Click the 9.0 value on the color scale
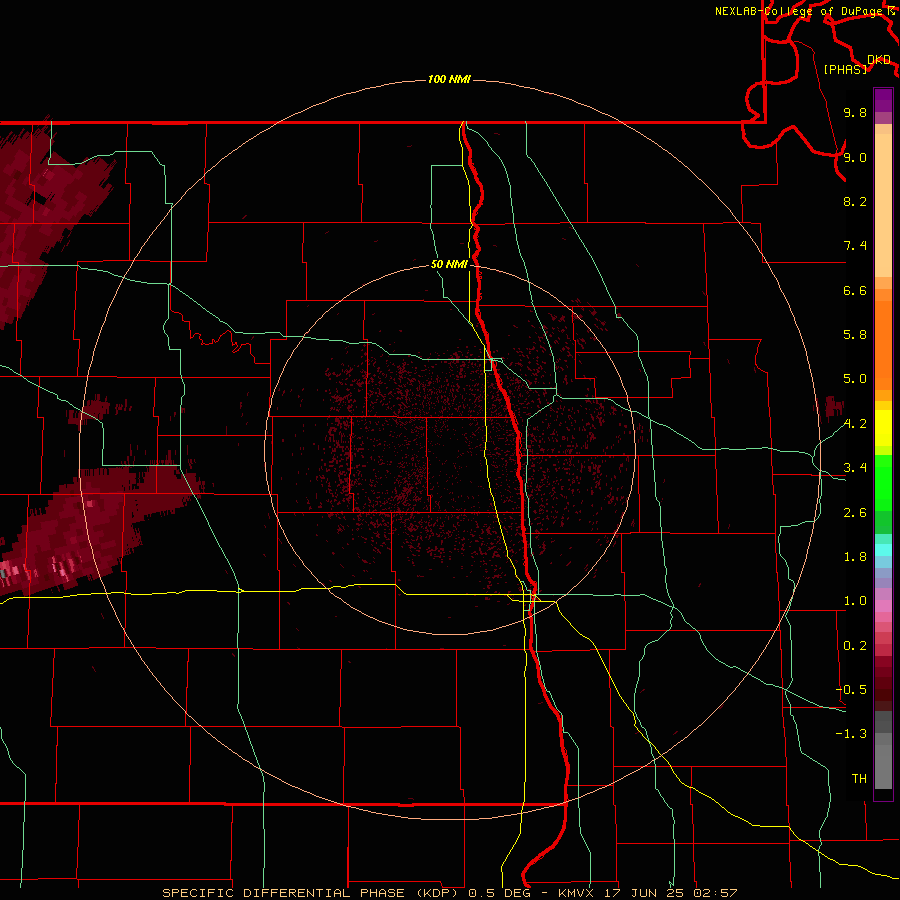Image resolution: width=900 pixels, height=900 pixels. pos(855,157)
